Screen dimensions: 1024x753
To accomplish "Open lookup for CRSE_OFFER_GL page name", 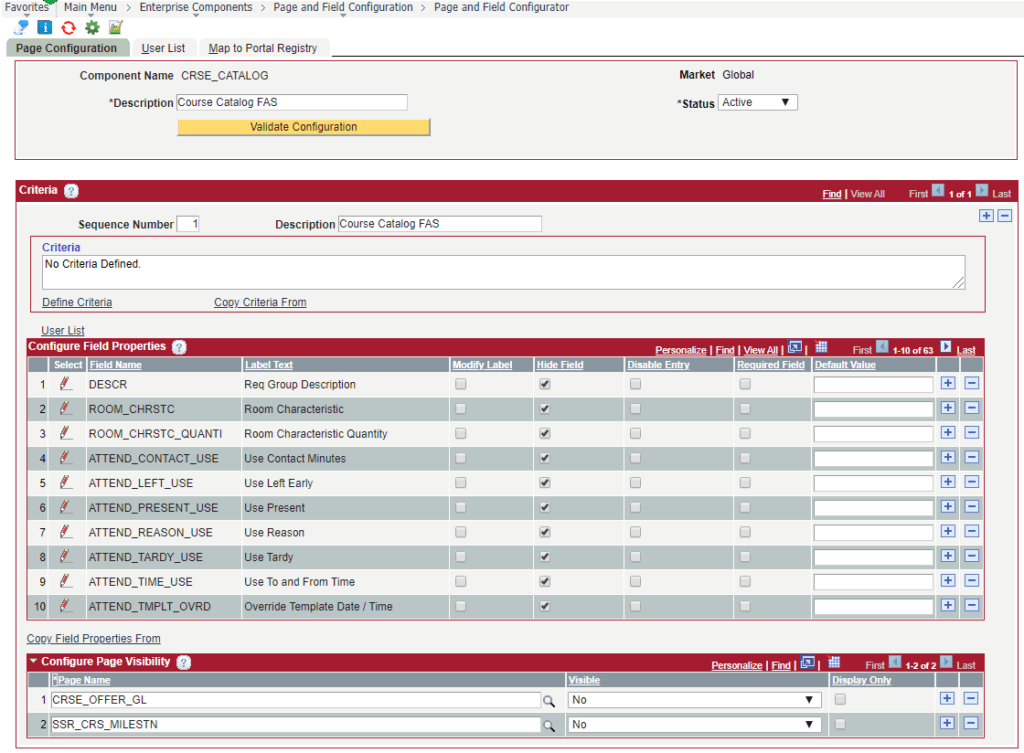I will 548,701.
